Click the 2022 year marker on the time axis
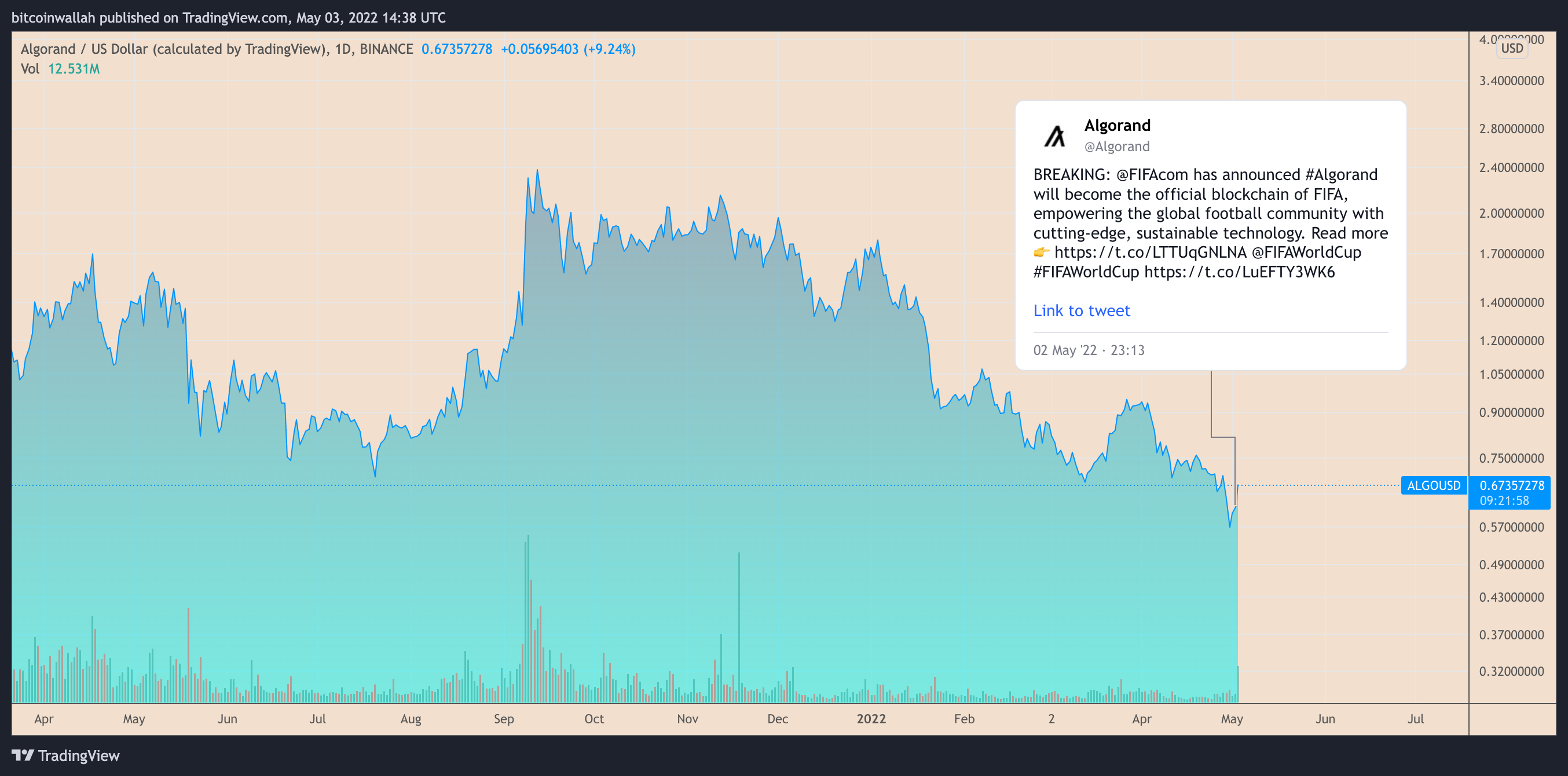Screen dimensions: 1568x776 click(x=870, y=719)
